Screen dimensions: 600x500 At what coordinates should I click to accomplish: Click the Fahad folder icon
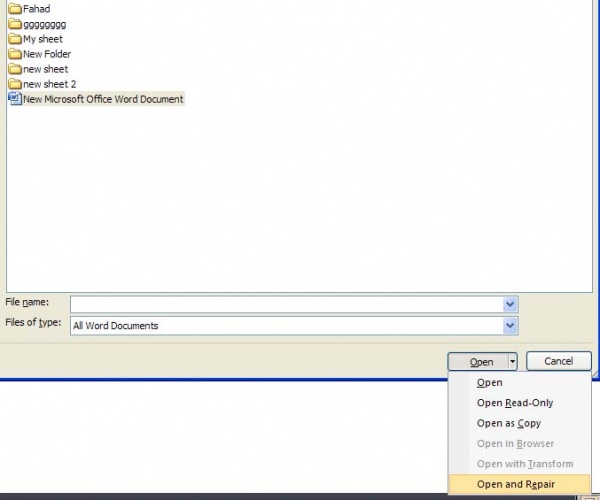15,8
